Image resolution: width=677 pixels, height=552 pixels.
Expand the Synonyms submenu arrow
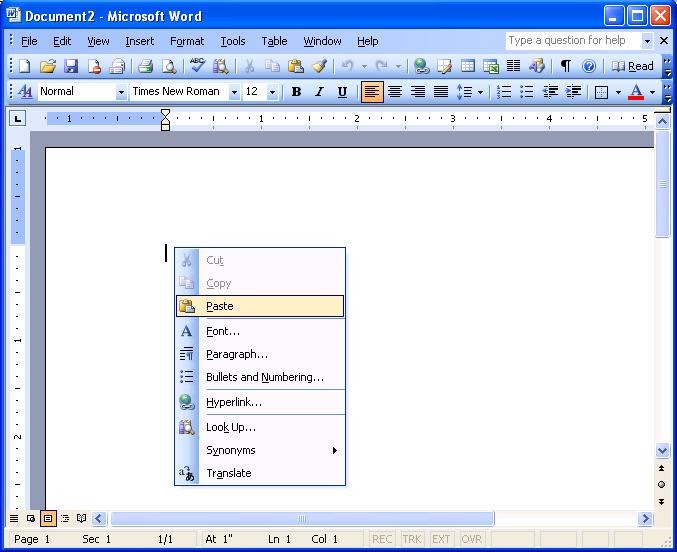click(335, 450)
